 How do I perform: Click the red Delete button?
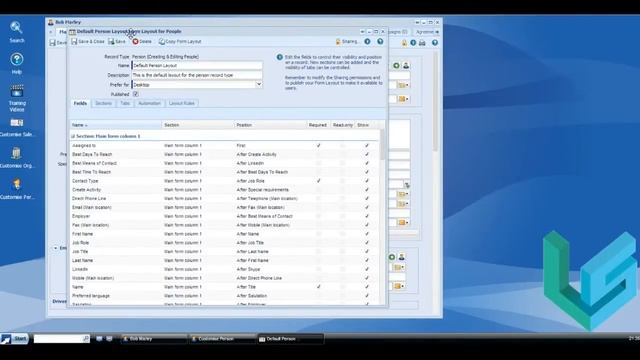coord(142,42)
